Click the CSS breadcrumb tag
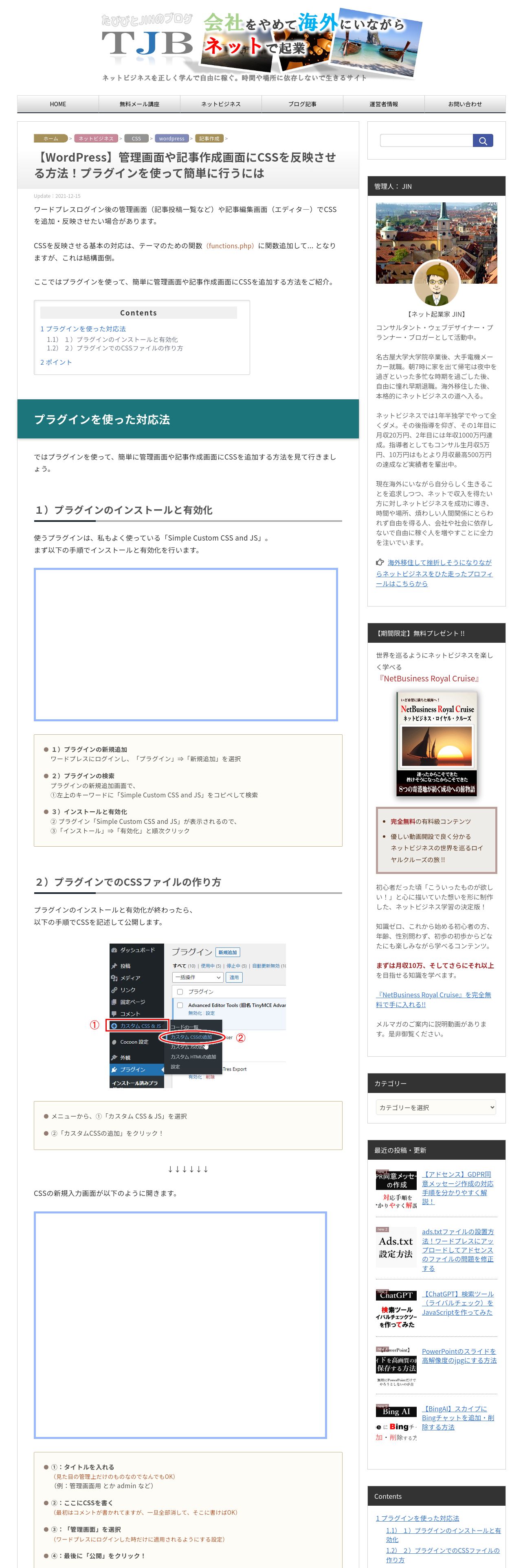The image size is (523, 1568). 136,138
